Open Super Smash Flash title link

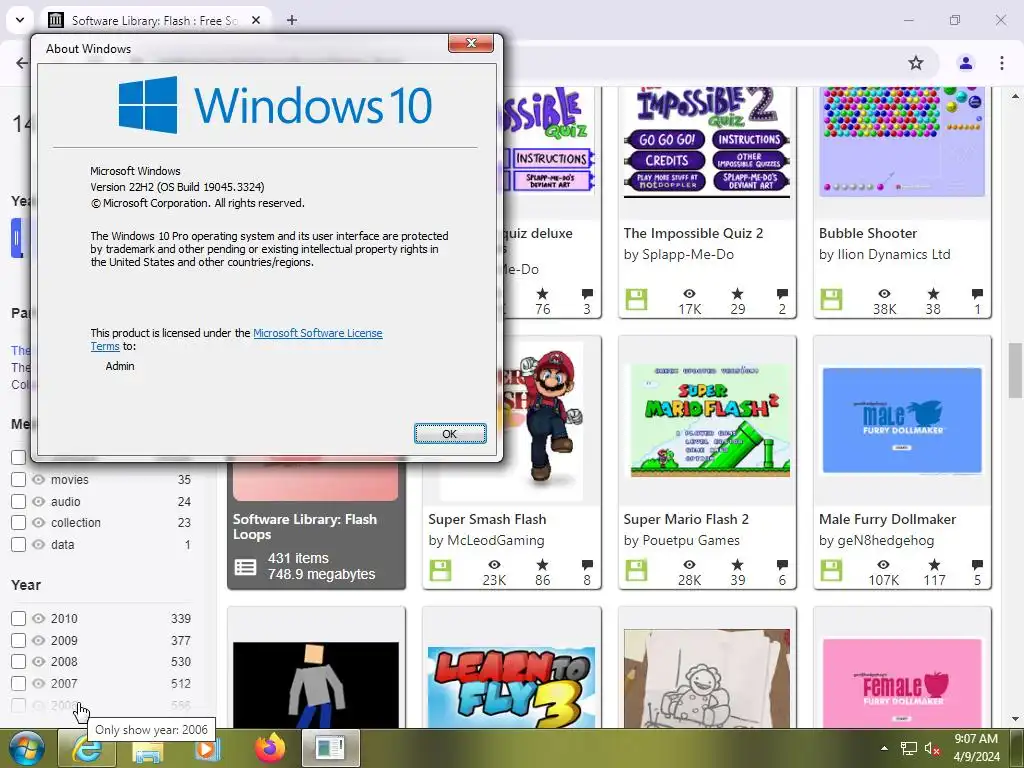(x=487, y=519)
